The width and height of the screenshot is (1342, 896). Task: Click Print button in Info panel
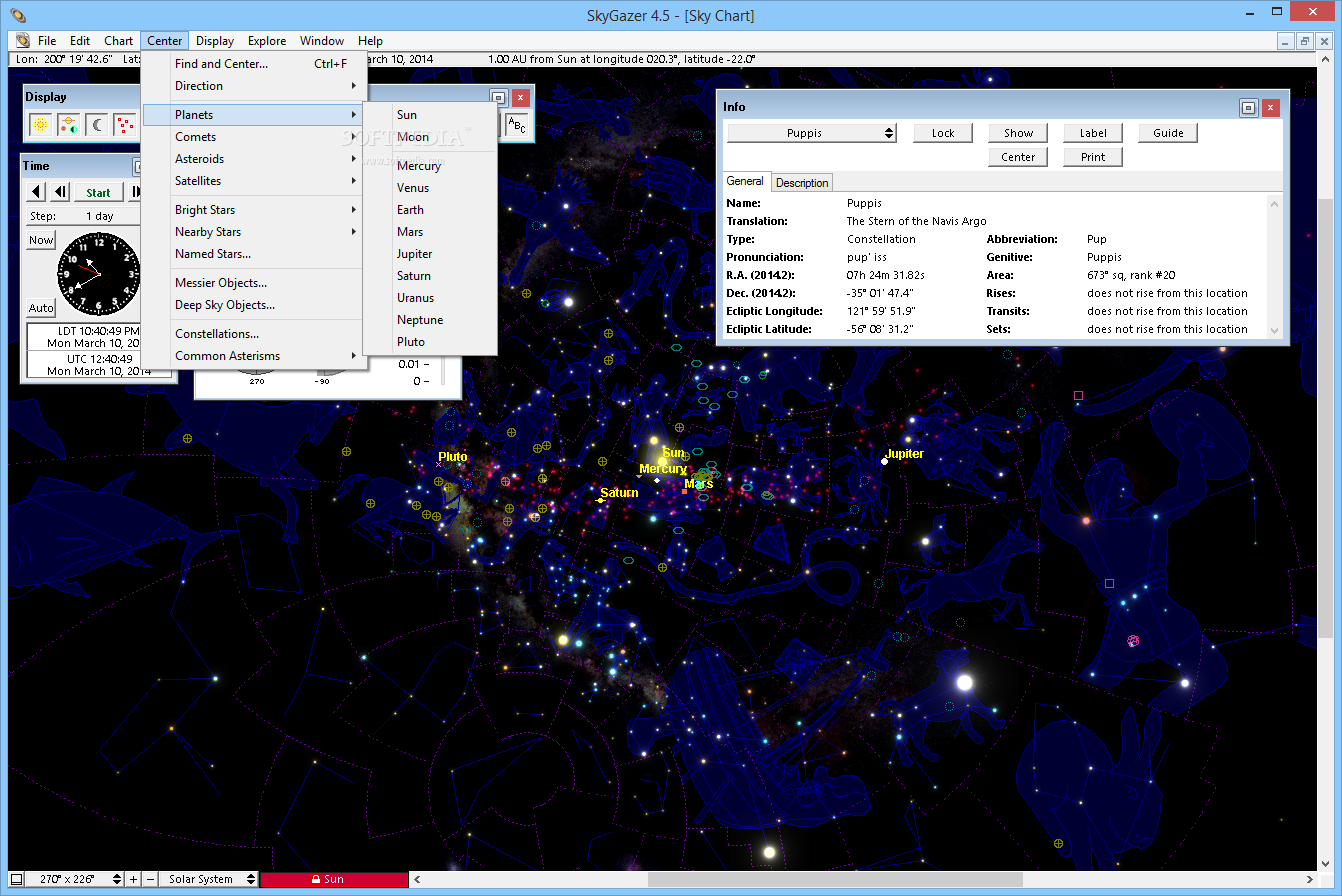1093,157
